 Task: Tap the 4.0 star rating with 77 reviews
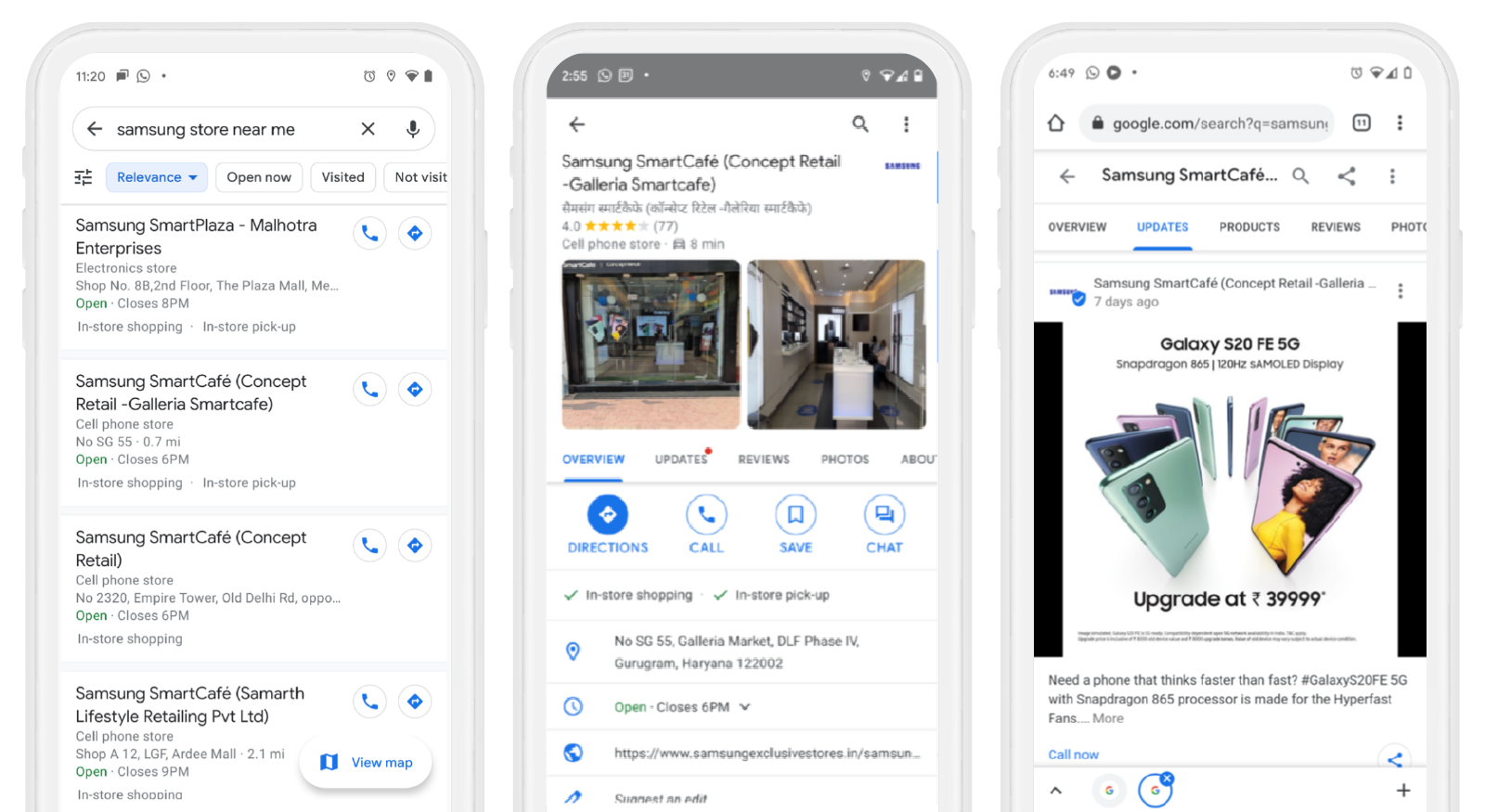[620, 226]
